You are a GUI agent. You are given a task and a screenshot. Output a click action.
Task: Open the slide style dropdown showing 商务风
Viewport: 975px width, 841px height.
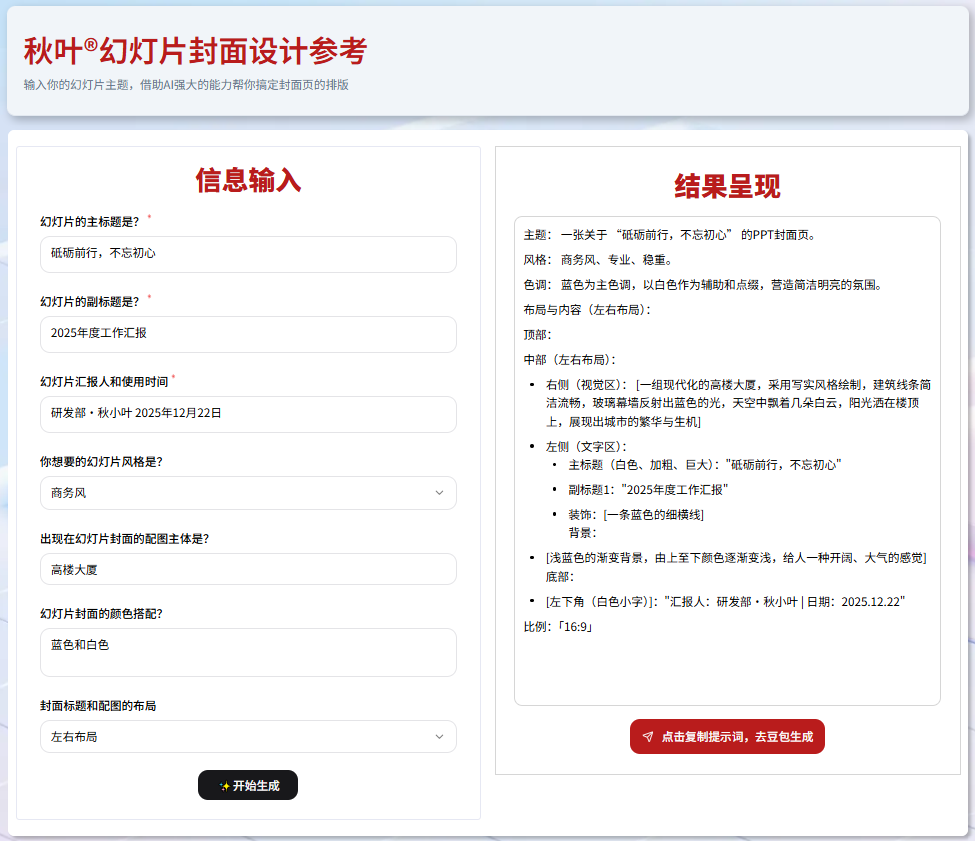coord(248,493)
